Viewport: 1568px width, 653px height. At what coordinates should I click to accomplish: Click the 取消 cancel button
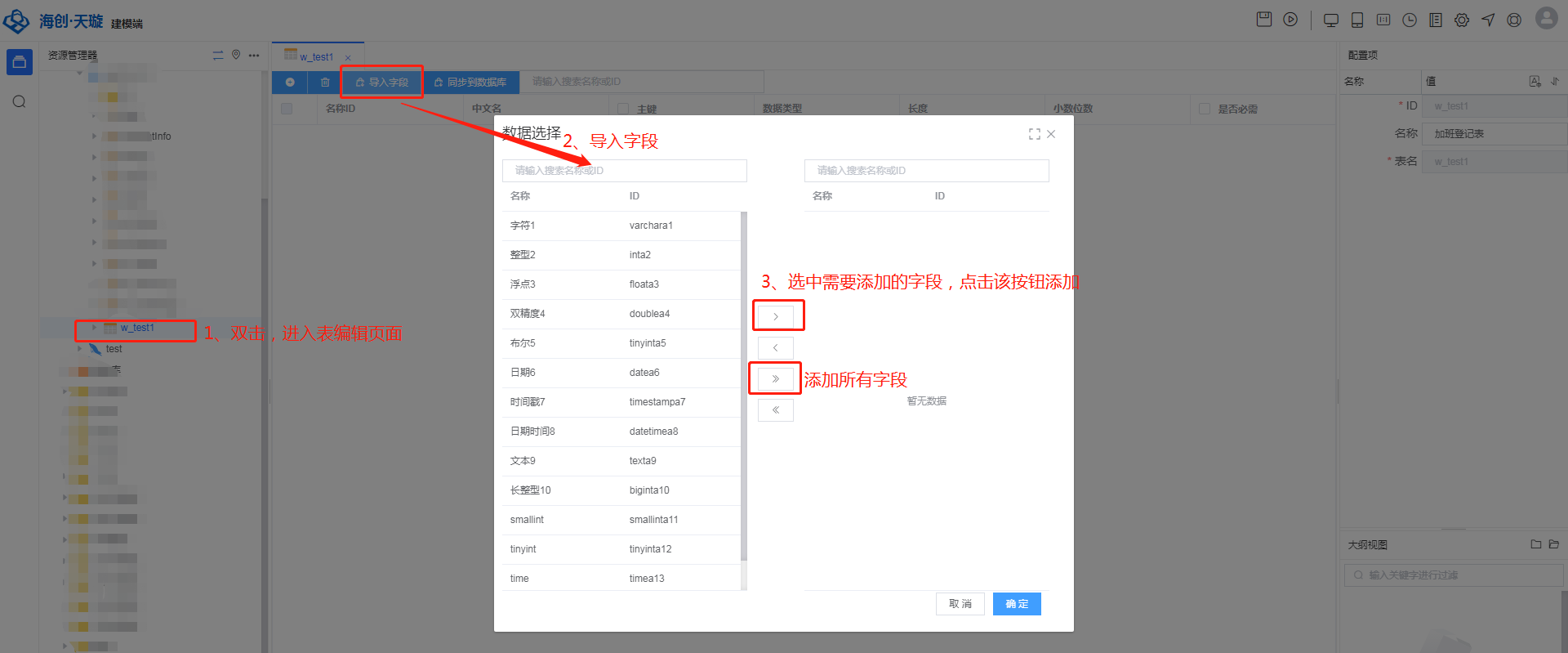tap(960, 604)
